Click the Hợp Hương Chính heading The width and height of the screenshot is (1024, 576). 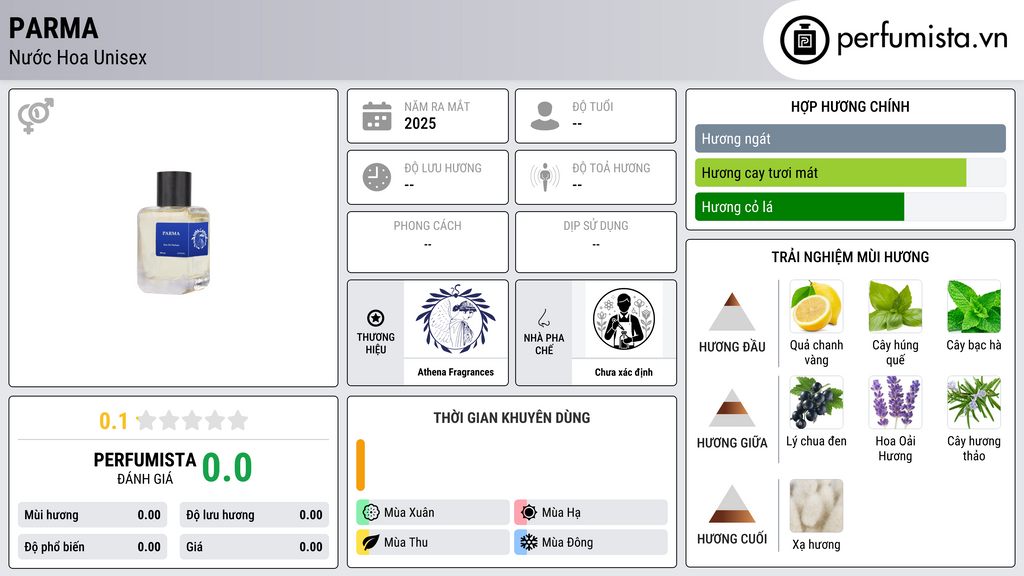click(850, 106)
